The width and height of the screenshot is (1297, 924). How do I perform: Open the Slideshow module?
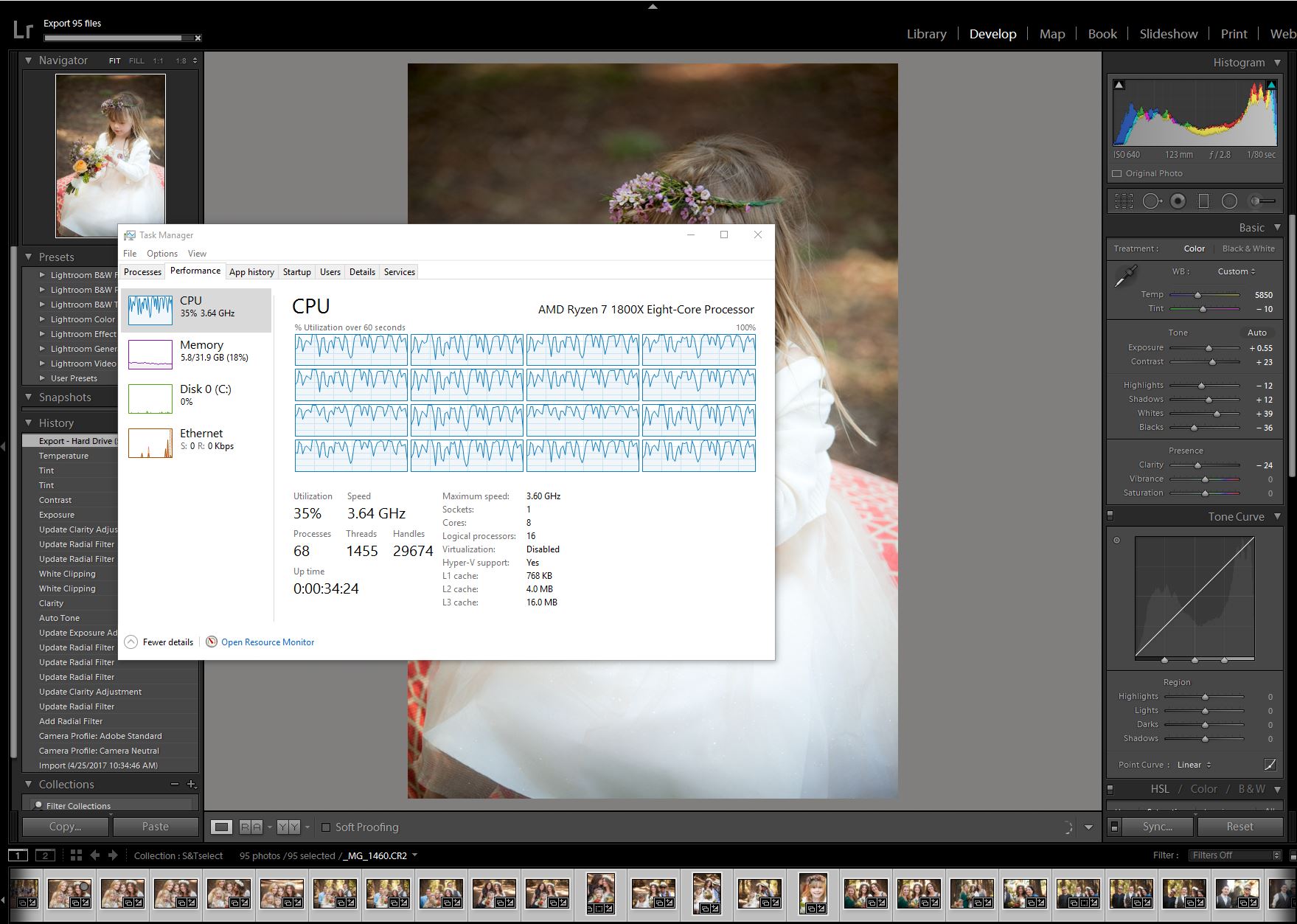1169,34
